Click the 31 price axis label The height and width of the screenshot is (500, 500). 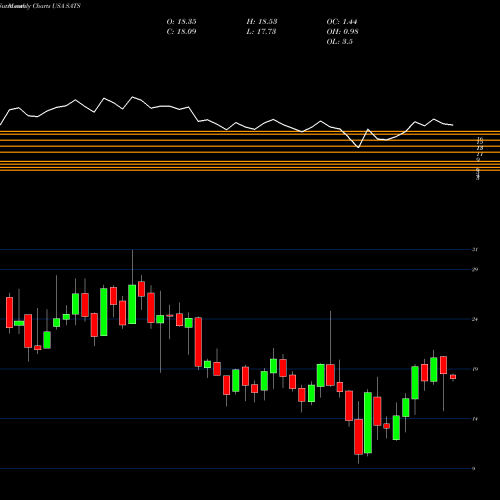475,249
